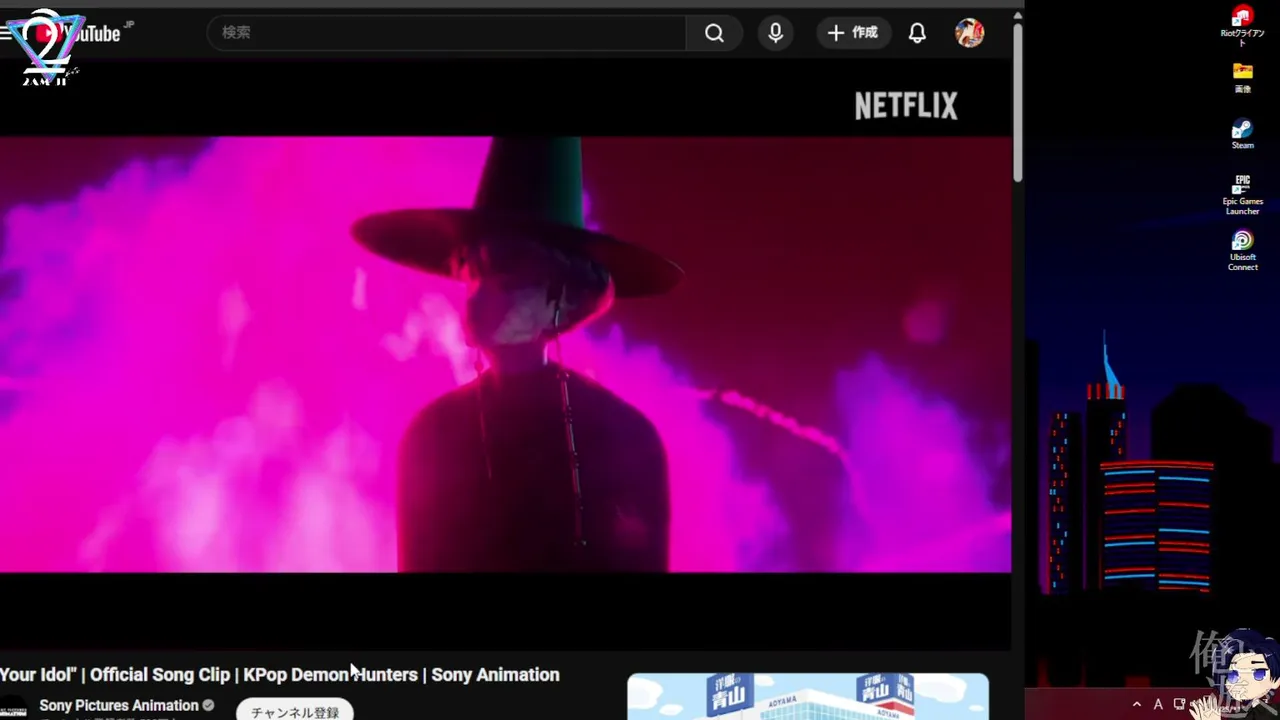Open Riot Client desktop shortcut
This screenshot has width=1280, height=720.
click(x=1242, y=27)
